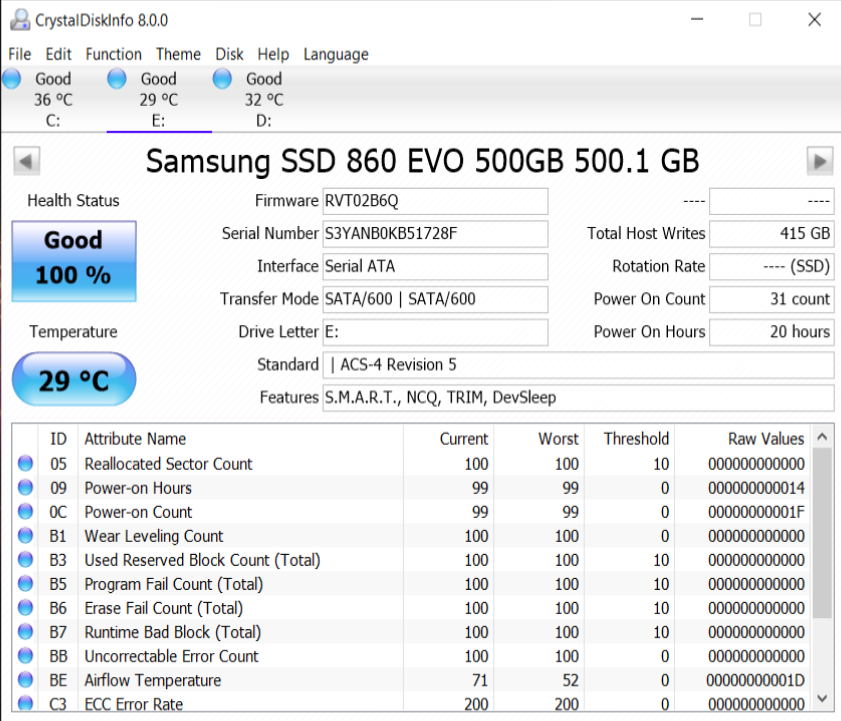841x721 pixels.
Task: Click the Firmware field RVT02B6Q
Action: (436, 201)
